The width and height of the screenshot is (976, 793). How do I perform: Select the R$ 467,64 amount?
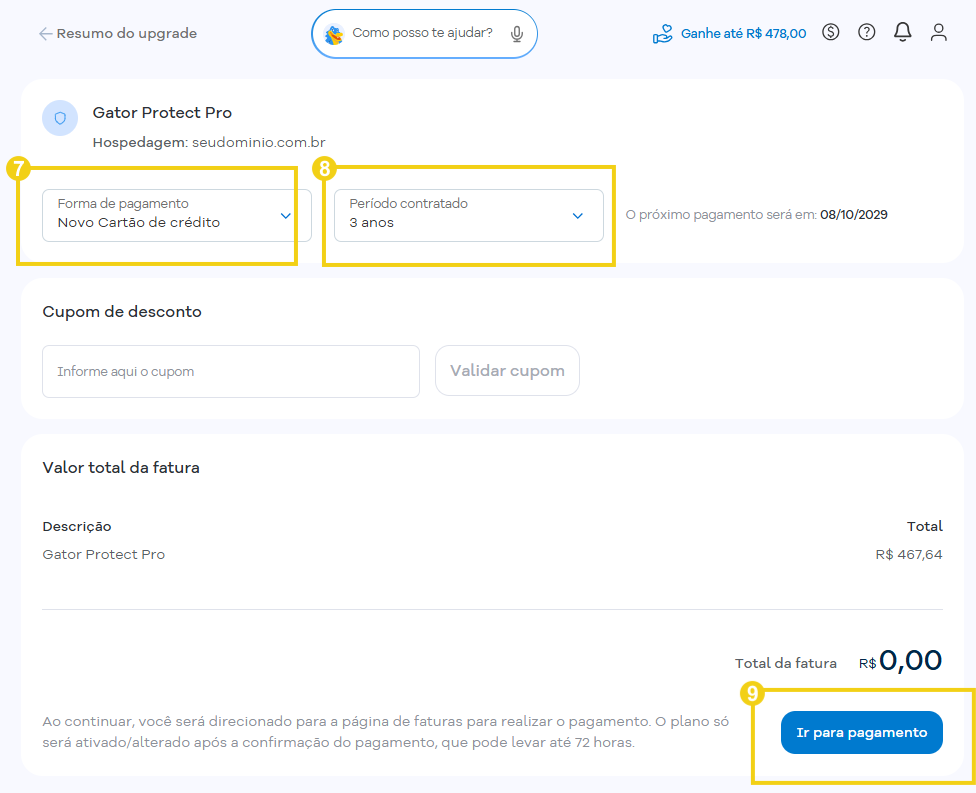[x=909, y=555]
